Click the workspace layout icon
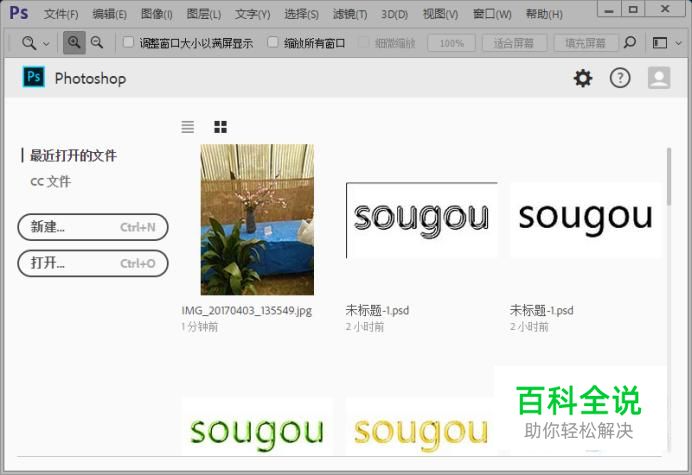This screenshot has width=692, height=475. coord(660,43)
